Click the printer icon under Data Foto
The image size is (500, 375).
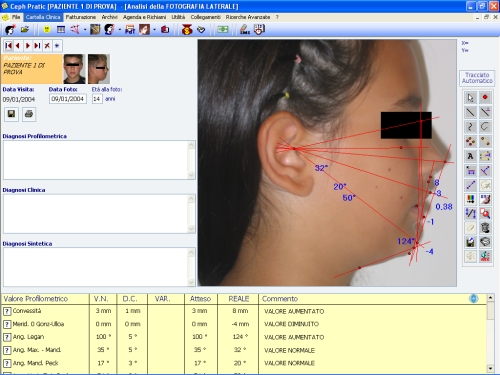pos(29,114)
